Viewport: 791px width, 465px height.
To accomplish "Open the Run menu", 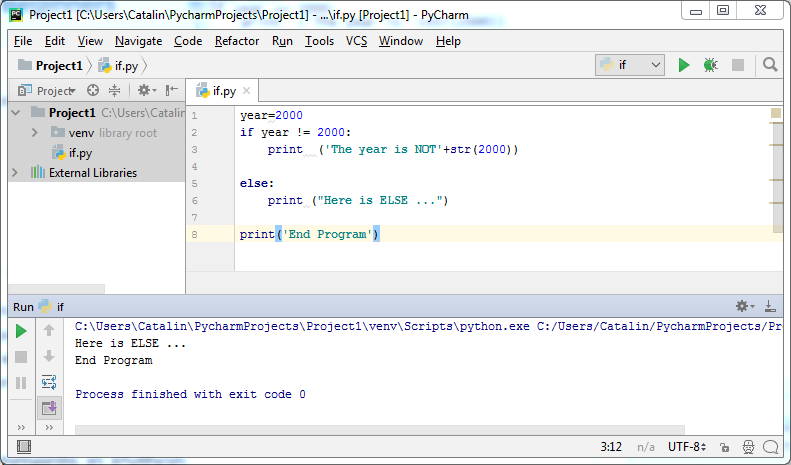I will 282,41.
